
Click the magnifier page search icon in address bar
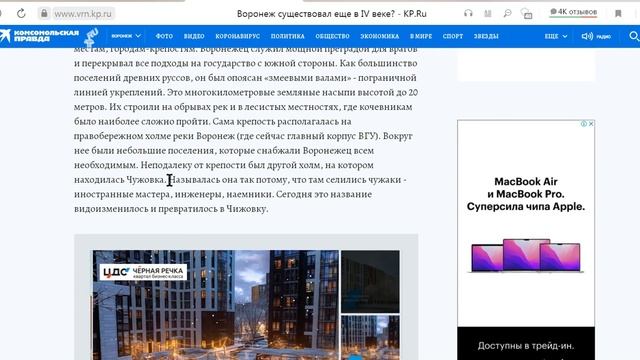coord(507,13)
